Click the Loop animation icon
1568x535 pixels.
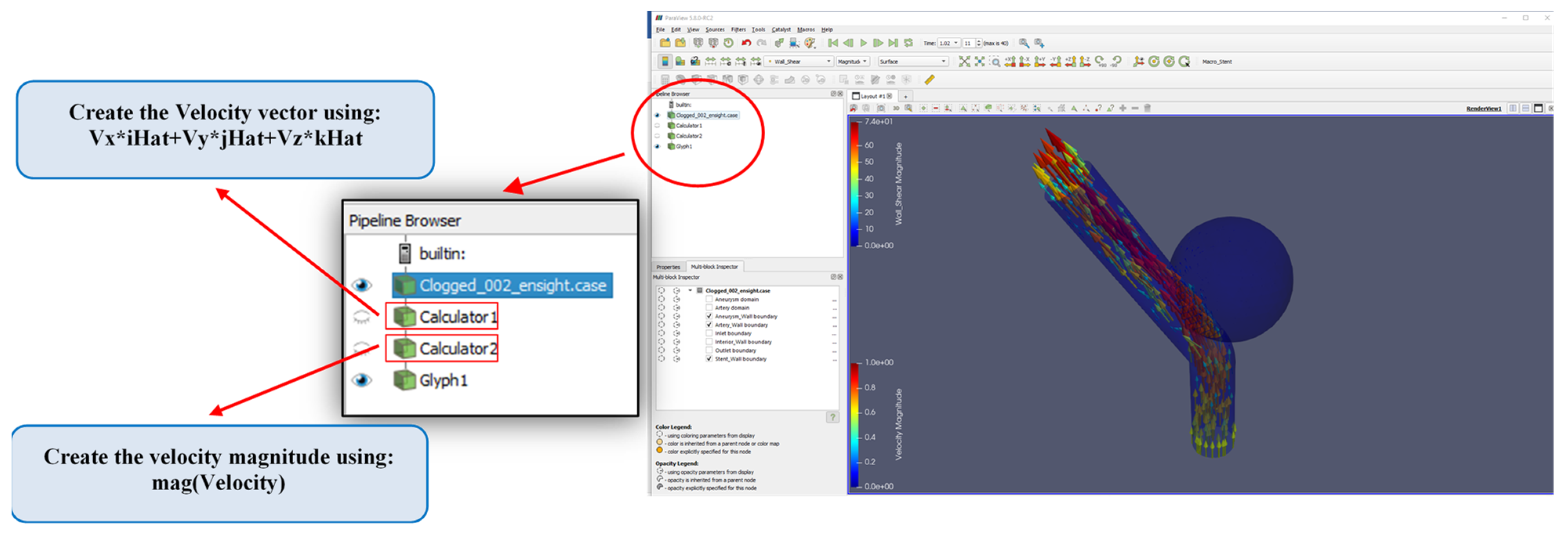click(x=908, y=43)
